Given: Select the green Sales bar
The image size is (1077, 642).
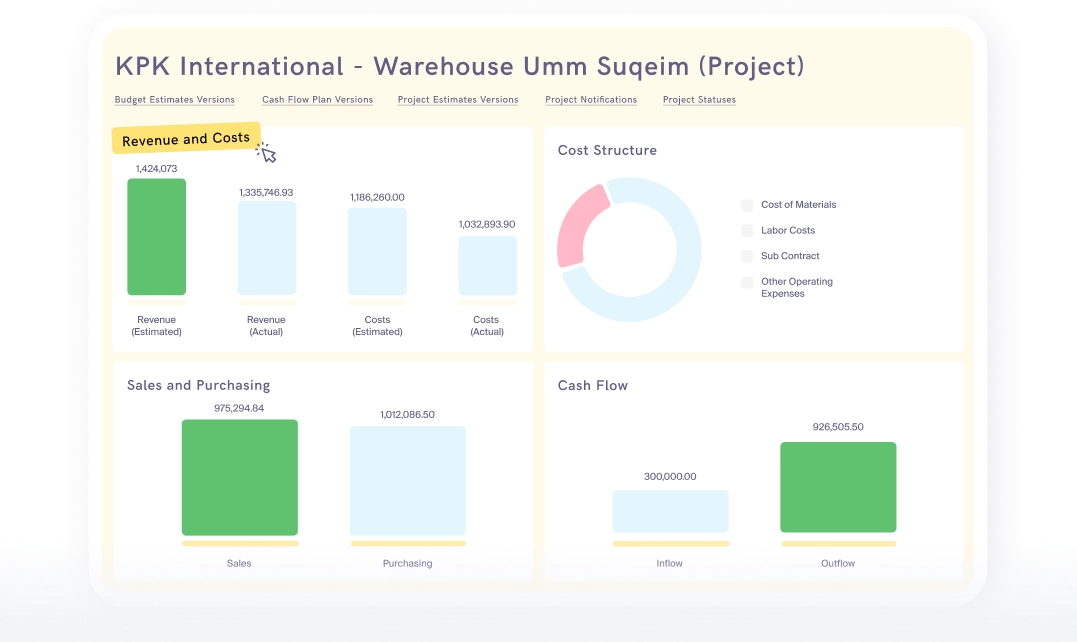Looking at the screenshot, I should (239, 477).
